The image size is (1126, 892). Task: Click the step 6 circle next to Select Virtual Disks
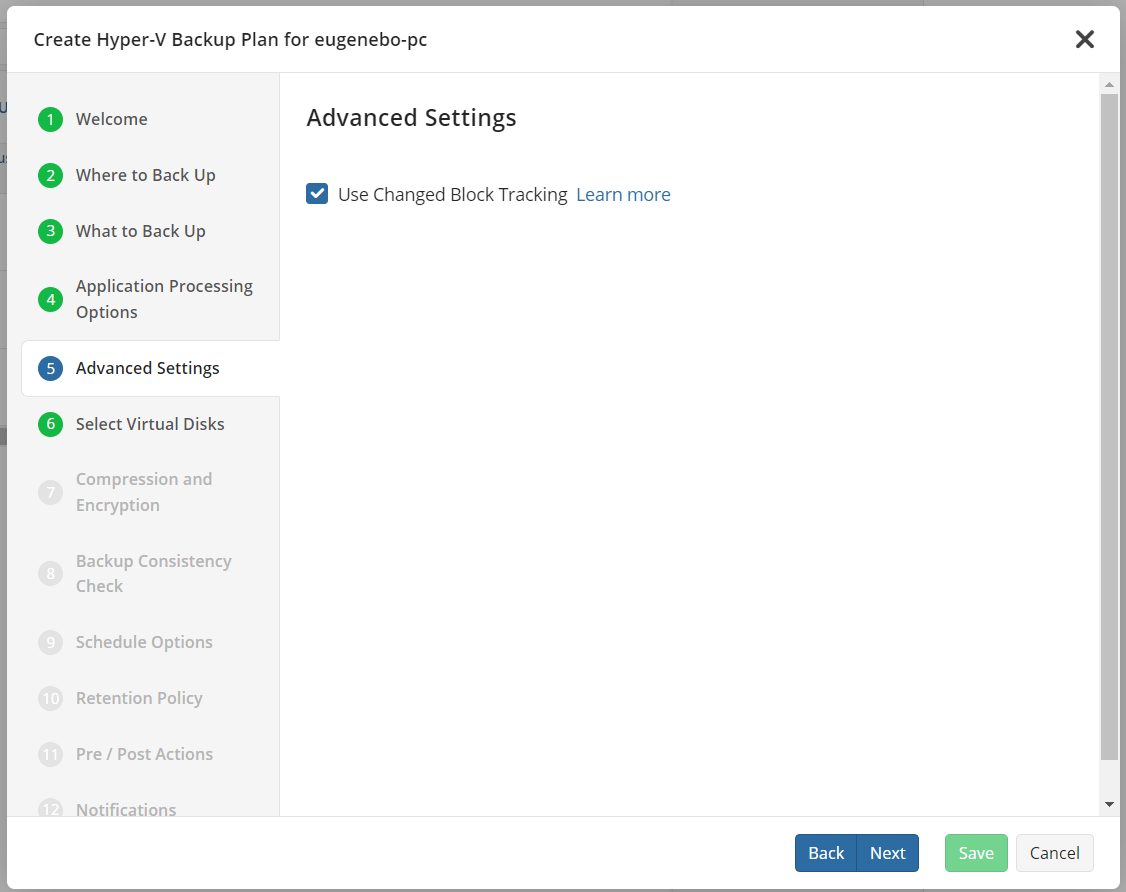click(x=50, y=424)
